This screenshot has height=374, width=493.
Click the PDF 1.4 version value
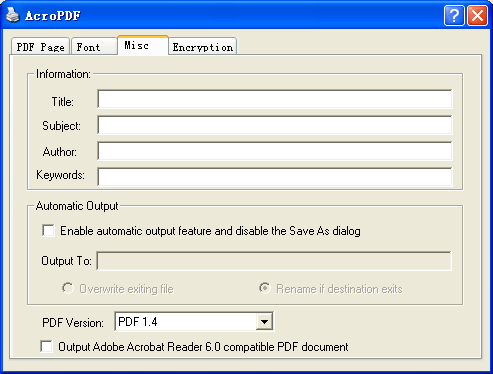pyautogui.click(x=138, y=322)
